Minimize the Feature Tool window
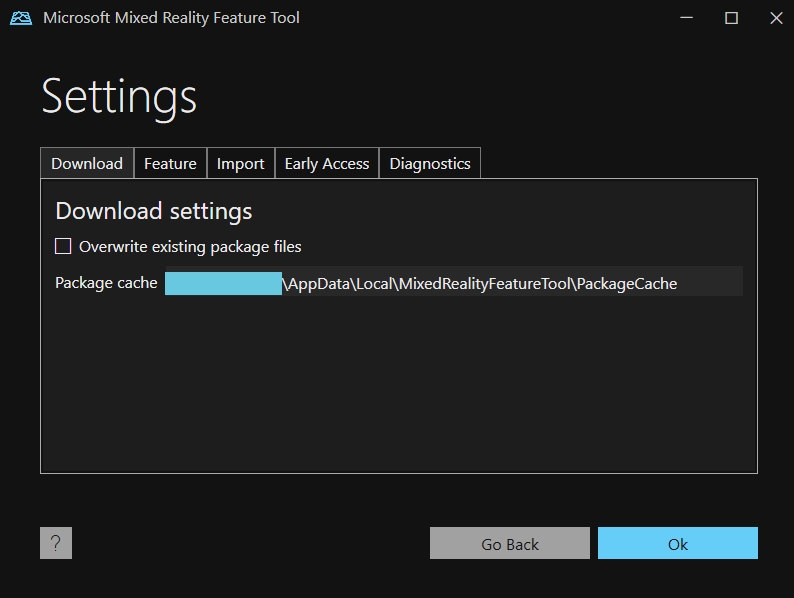Viewport: 794px width, 598px height. click(686, 18)
